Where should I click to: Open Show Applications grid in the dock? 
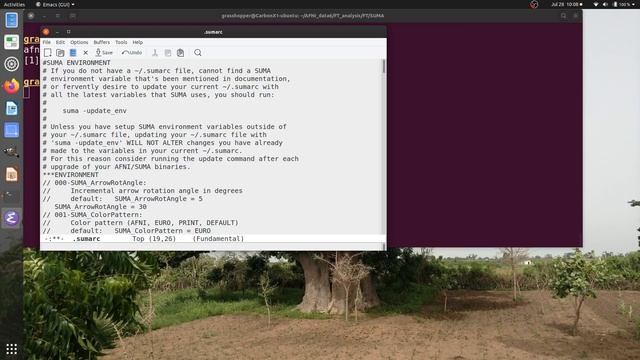point(11,349)
